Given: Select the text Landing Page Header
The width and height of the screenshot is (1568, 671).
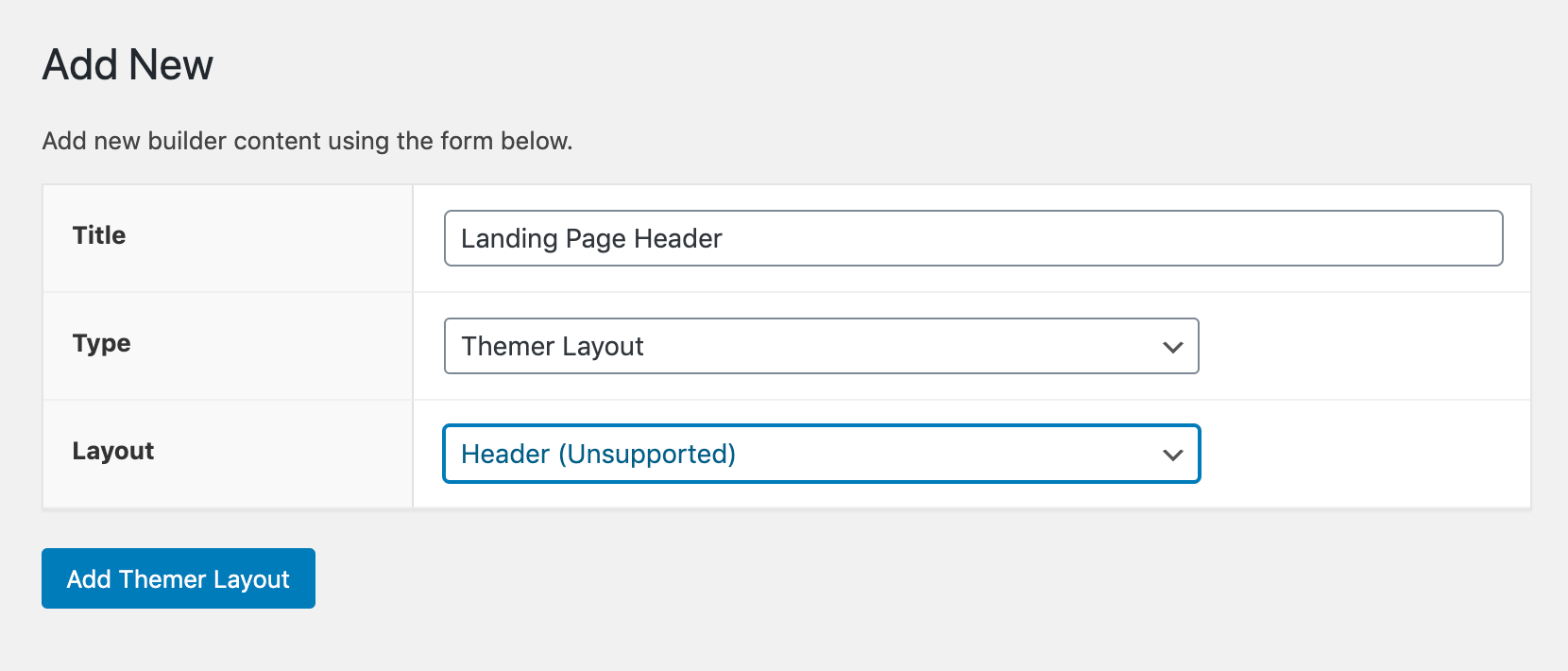Looking at the screenshot, I should [589, 238].
